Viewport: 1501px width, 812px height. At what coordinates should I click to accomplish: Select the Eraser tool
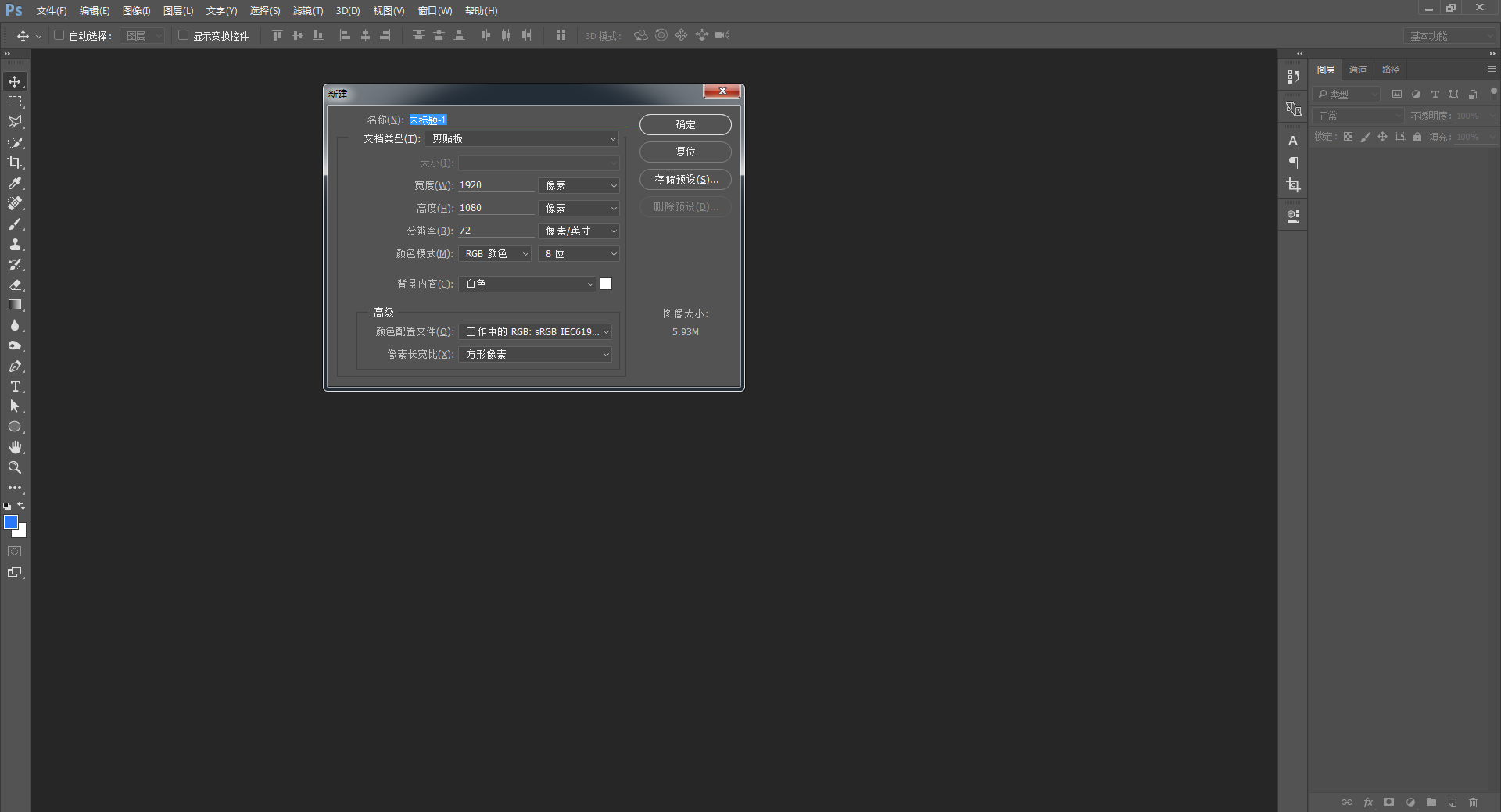click(15, 284)
